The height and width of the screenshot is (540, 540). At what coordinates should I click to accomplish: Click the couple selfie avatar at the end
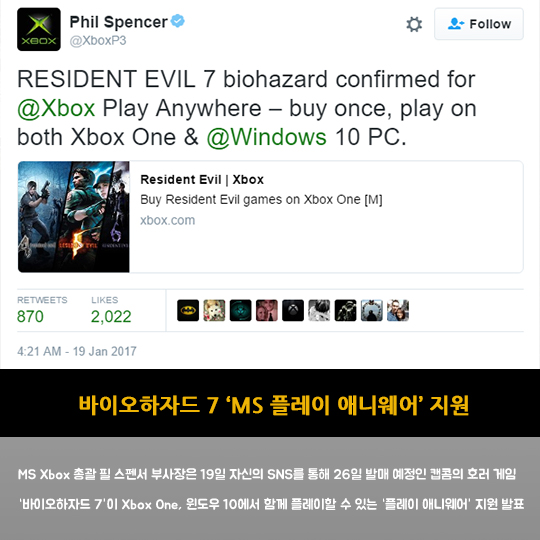(x=398, y=310)
